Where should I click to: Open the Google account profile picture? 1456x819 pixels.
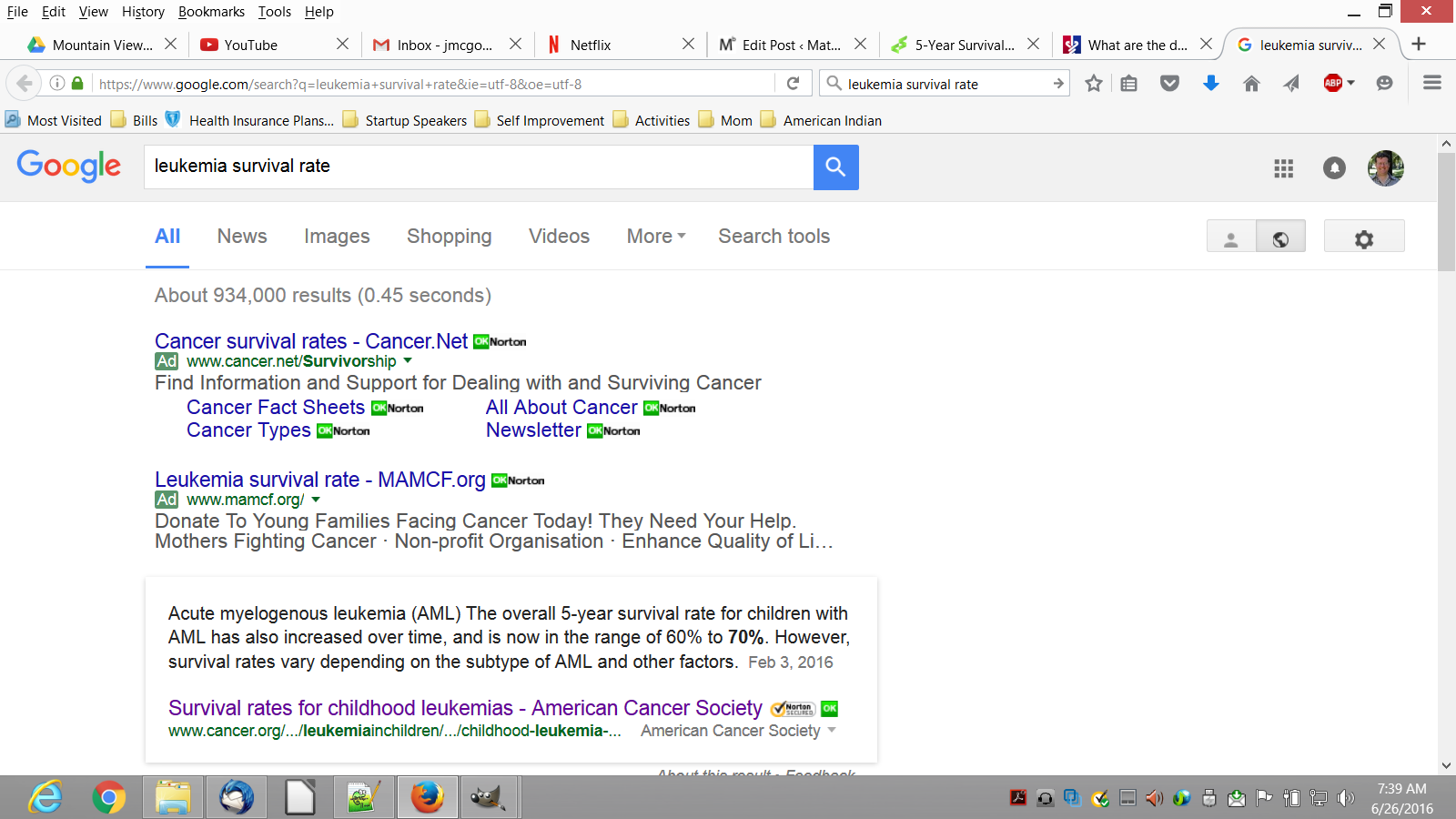1386,167
